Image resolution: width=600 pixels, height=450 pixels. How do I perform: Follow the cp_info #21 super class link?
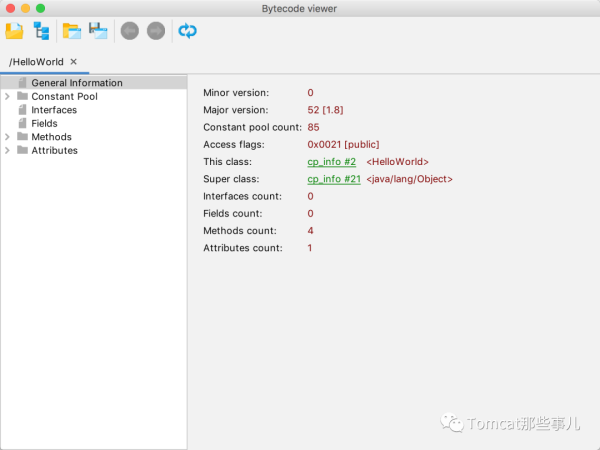(x=334, y=179)
